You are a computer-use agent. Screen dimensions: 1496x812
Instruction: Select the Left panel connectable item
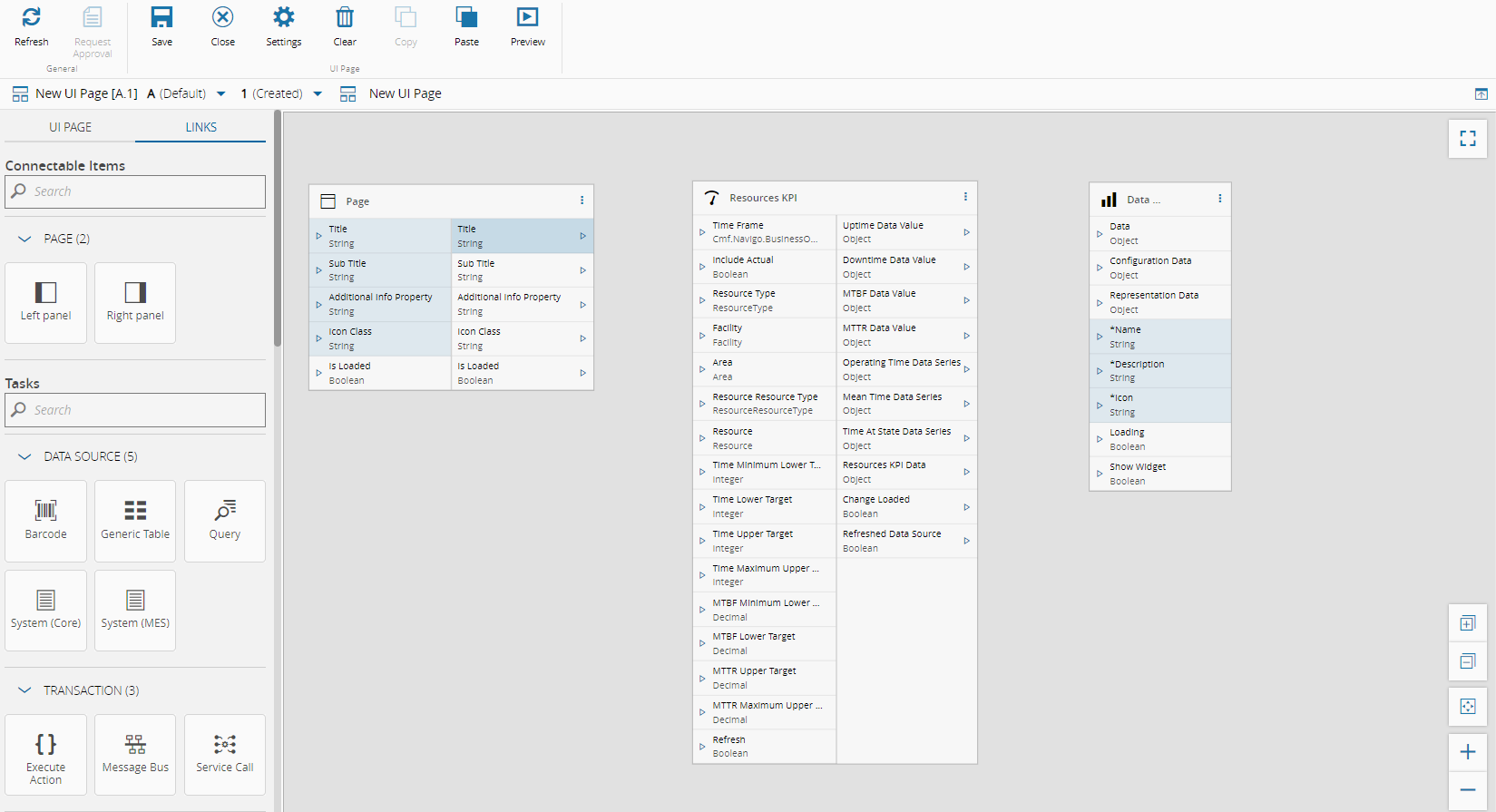(45, 302)
